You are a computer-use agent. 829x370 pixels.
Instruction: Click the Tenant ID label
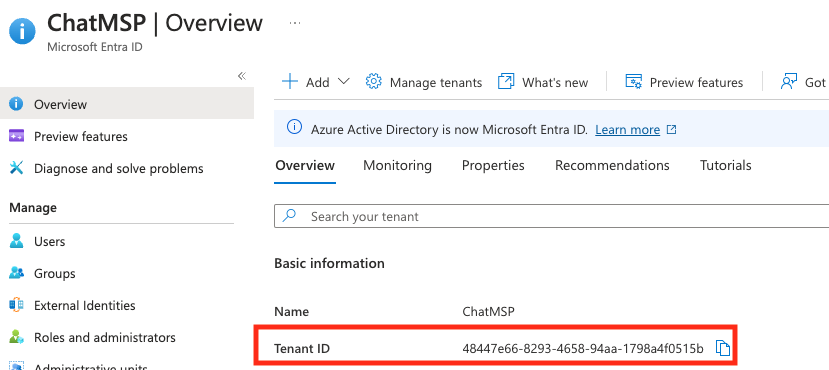(302, 348)
